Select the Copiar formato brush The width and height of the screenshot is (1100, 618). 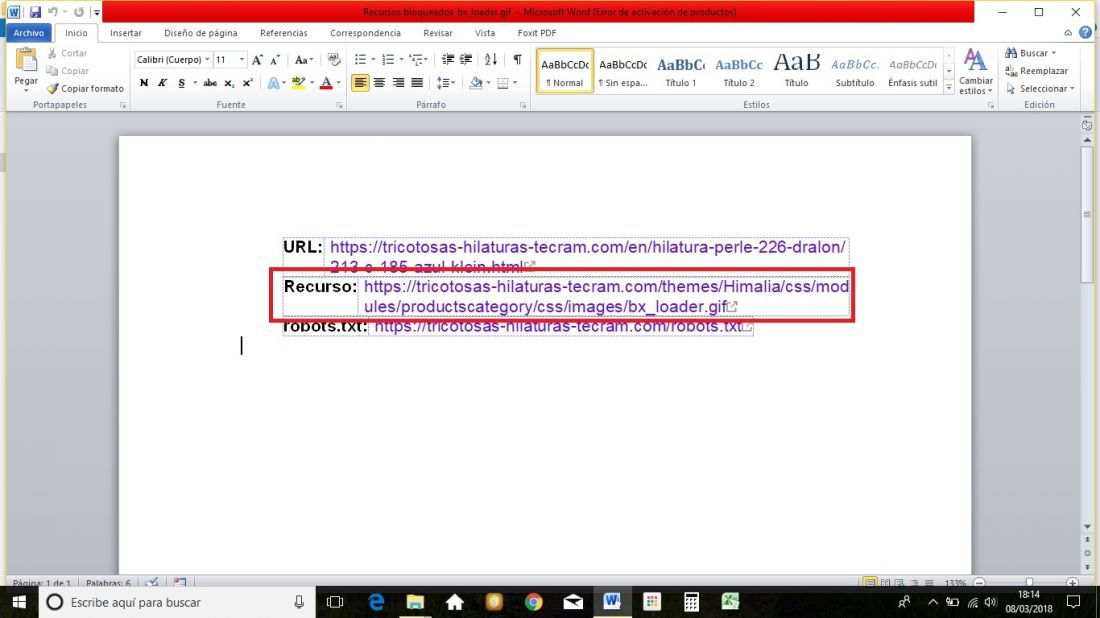pos(85,88)
